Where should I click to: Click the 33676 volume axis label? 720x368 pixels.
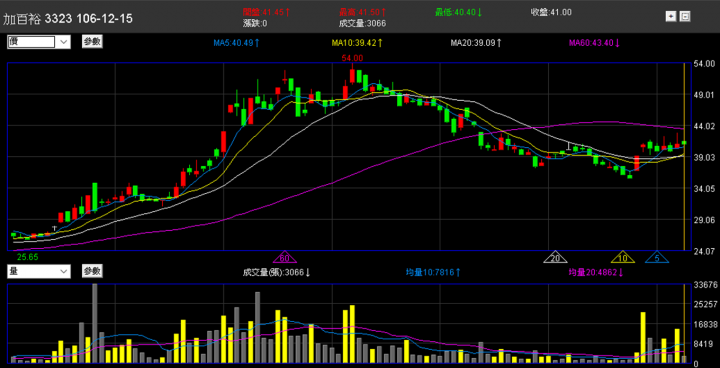pyautogui.click(x=705, y=285)
